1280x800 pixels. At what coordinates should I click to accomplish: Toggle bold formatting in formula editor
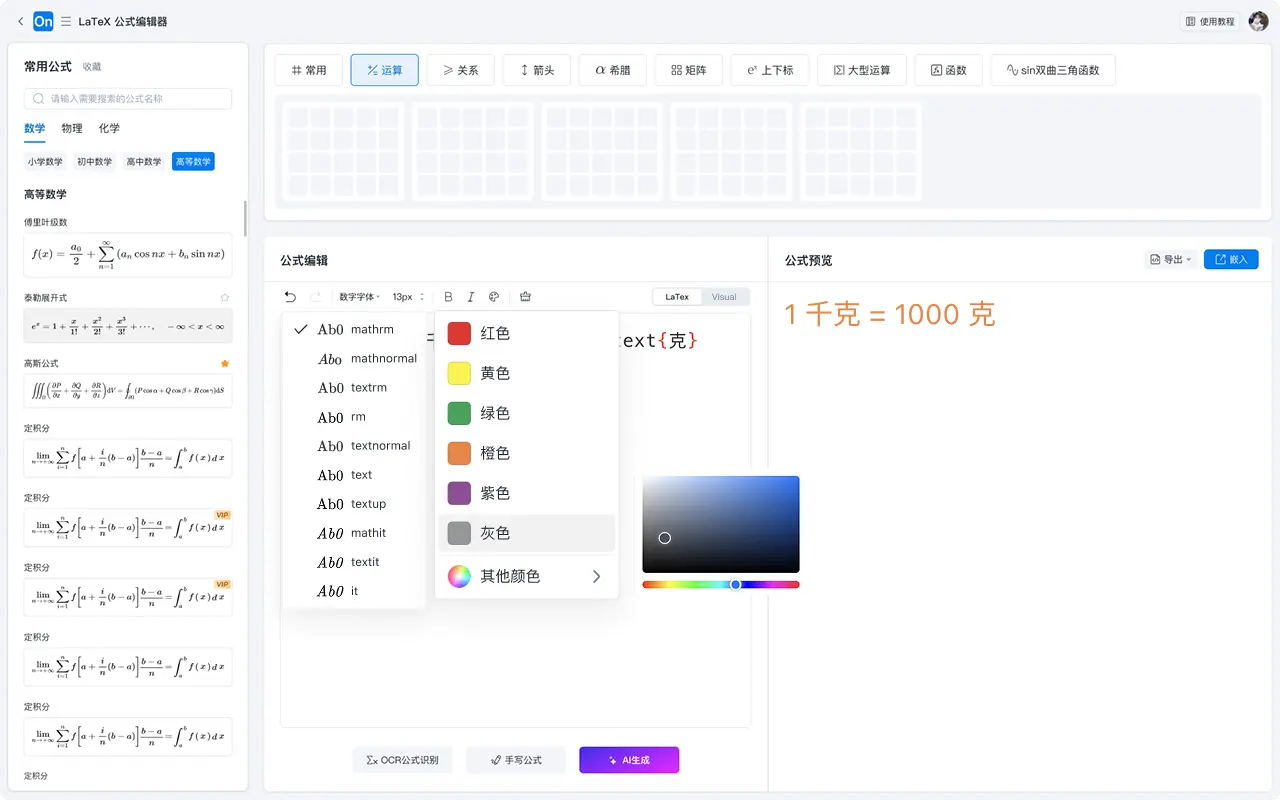point(448,297)
